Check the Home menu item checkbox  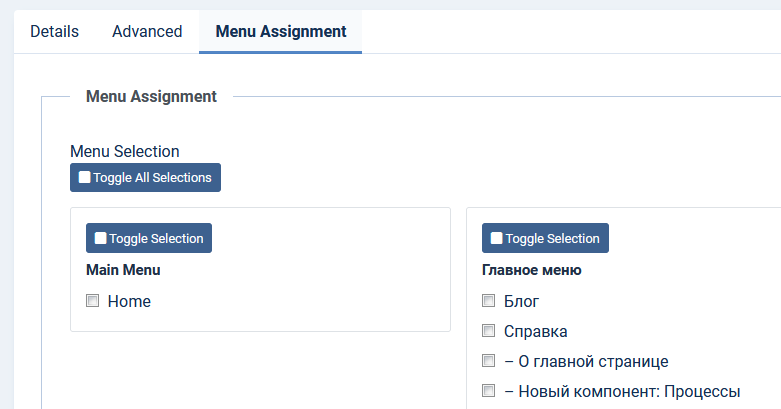(92, 300)
